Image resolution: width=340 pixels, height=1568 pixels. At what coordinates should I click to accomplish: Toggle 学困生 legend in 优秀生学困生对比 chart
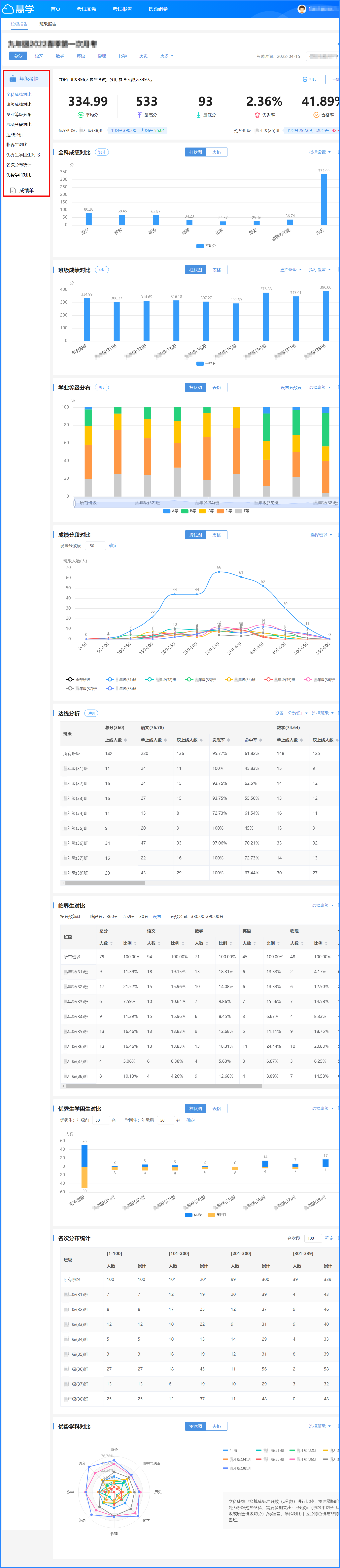coord(218,1215)
